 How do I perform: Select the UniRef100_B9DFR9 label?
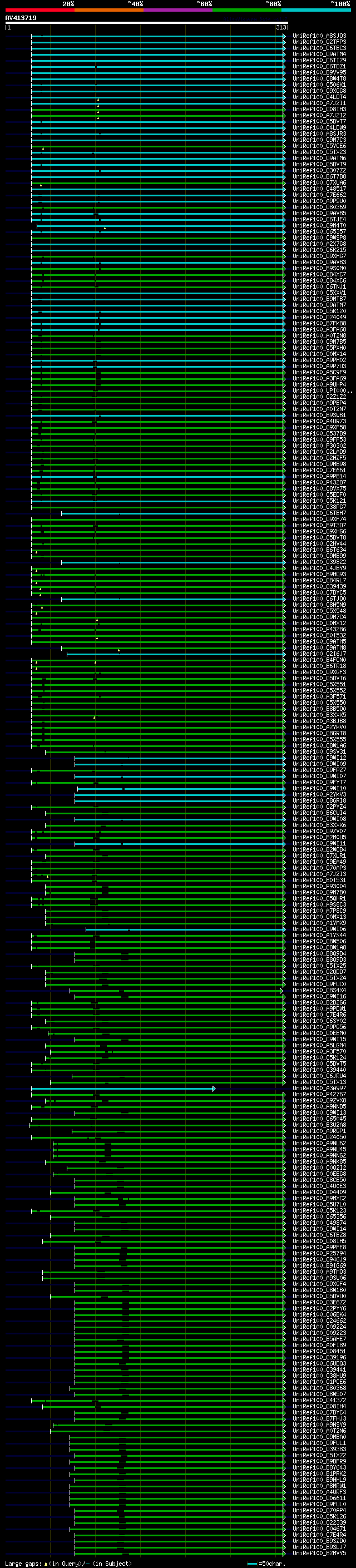coord(319,1461)
